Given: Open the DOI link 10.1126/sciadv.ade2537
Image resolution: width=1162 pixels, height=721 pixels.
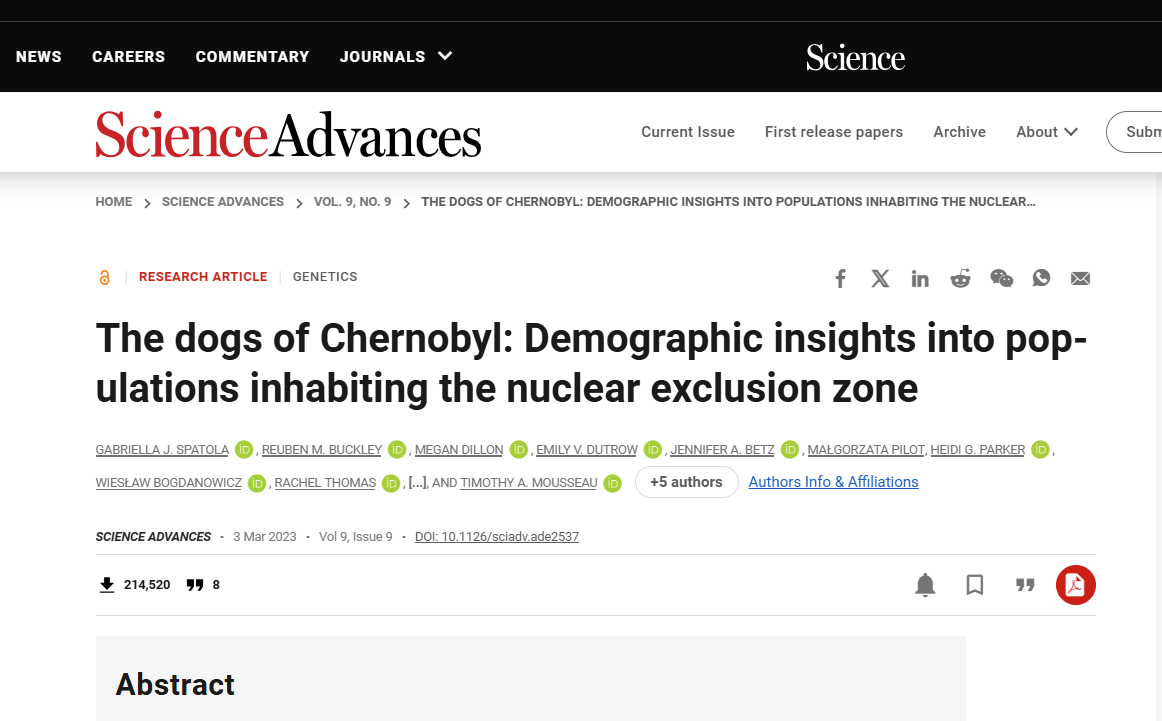Looking at the screenshot, I should (497, 536).
